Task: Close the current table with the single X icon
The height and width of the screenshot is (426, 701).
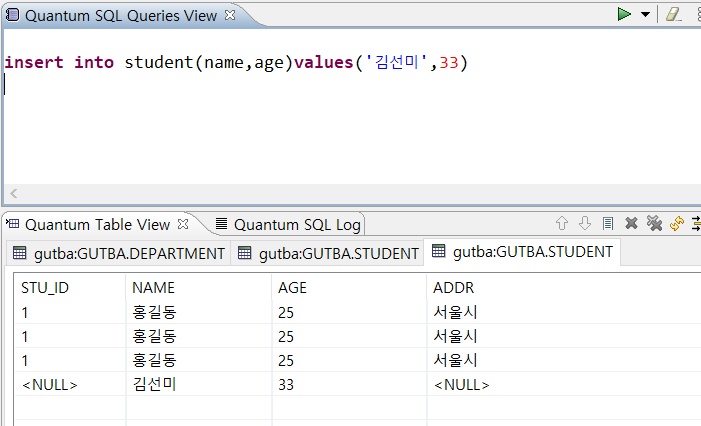Action: click(x=631, y=223)
